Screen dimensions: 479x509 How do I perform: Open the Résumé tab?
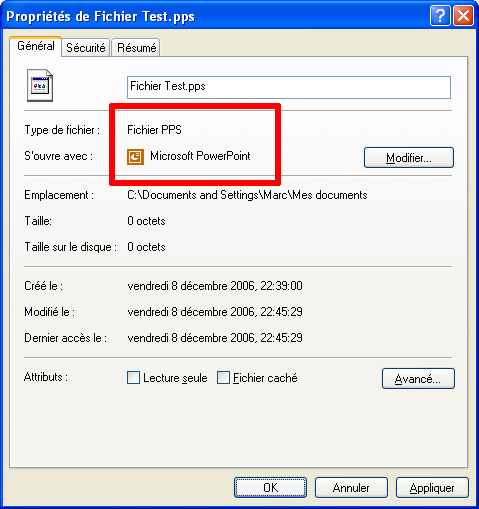pyautogui.click(x=136, y=48)
